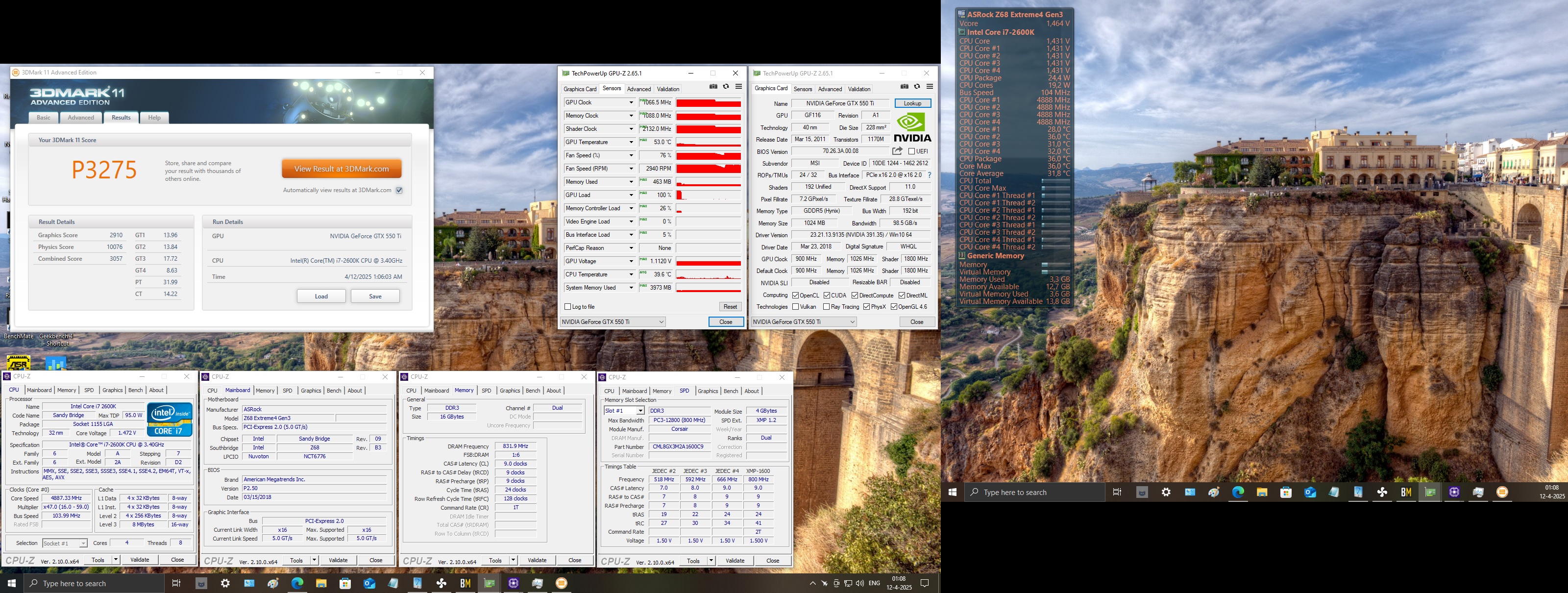Image resolution: width=1568 pixels, height=593 pixels.
Task: Toggle the DirectCompute checkbox
Action: [x=855, y=296]
